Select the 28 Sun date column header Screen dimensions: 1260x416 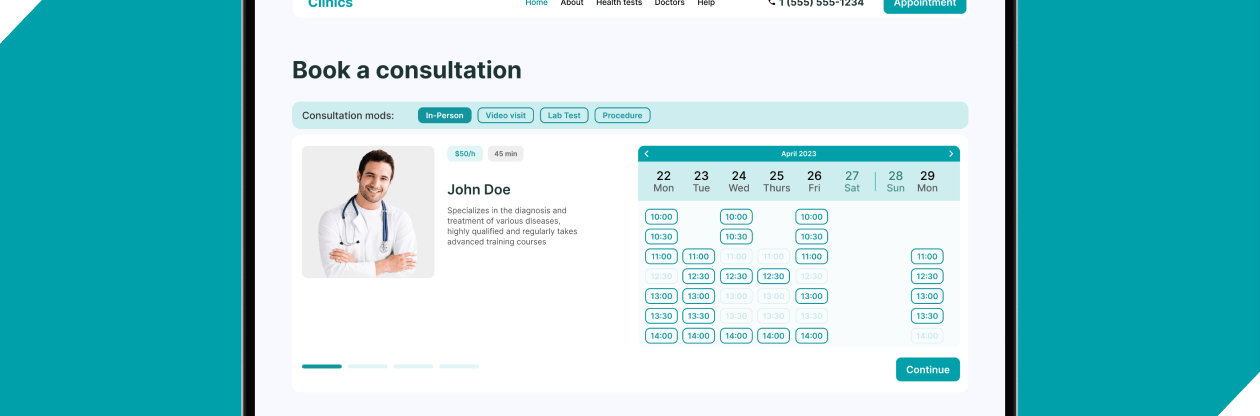[896, 181]
